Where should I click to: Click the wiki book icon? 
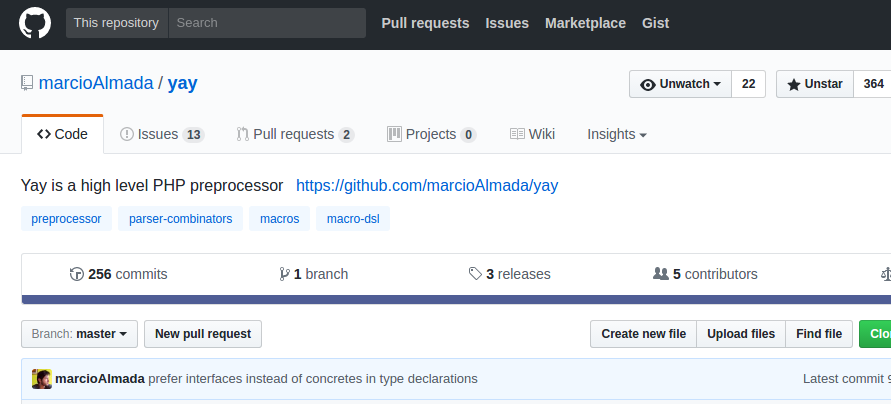tap(517, 134)
